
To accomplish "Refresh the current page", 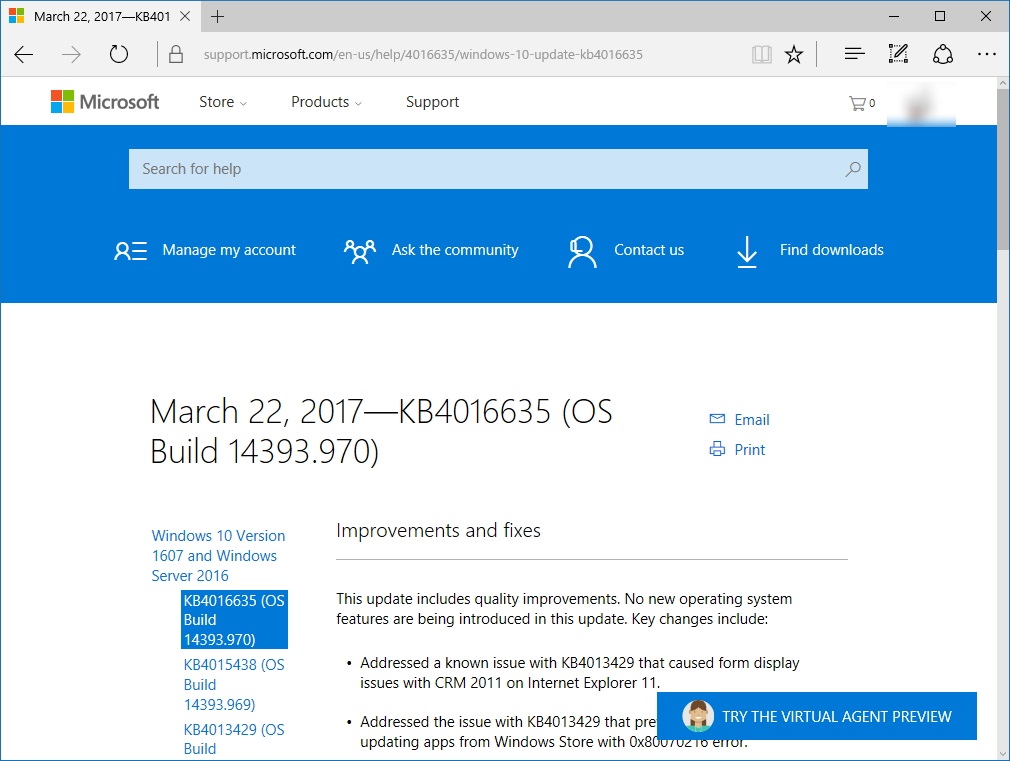I will tap(119, 55).
